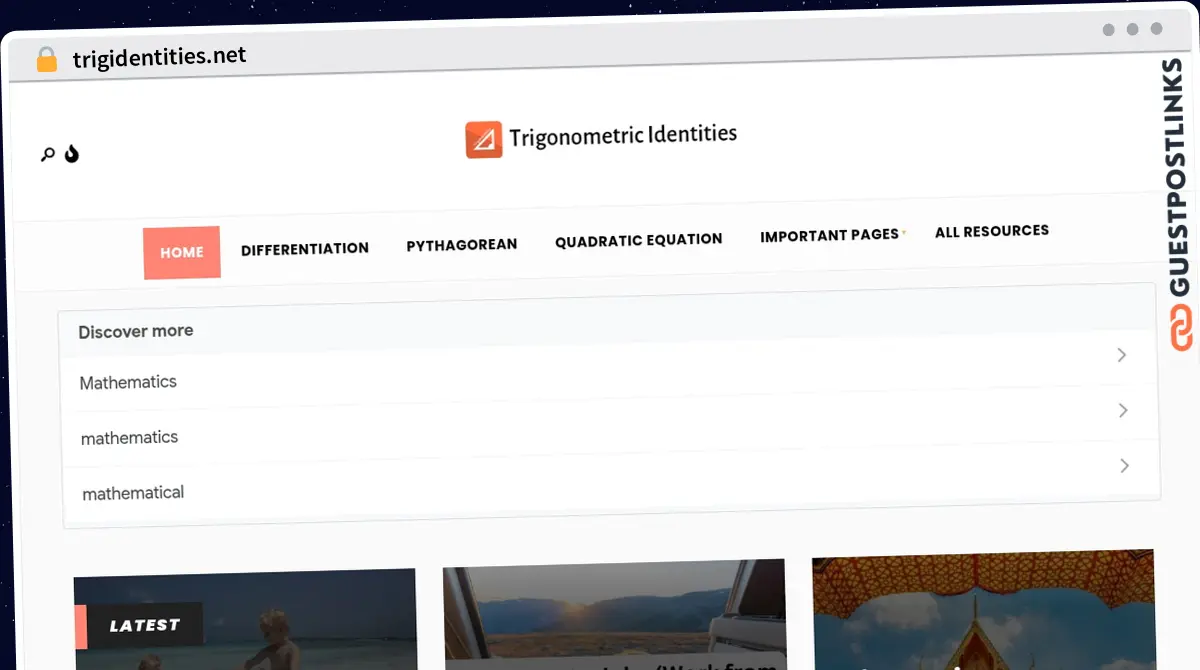Expand the capitalized Mathematics row chevron
1200x670 pixels.
1122,355
